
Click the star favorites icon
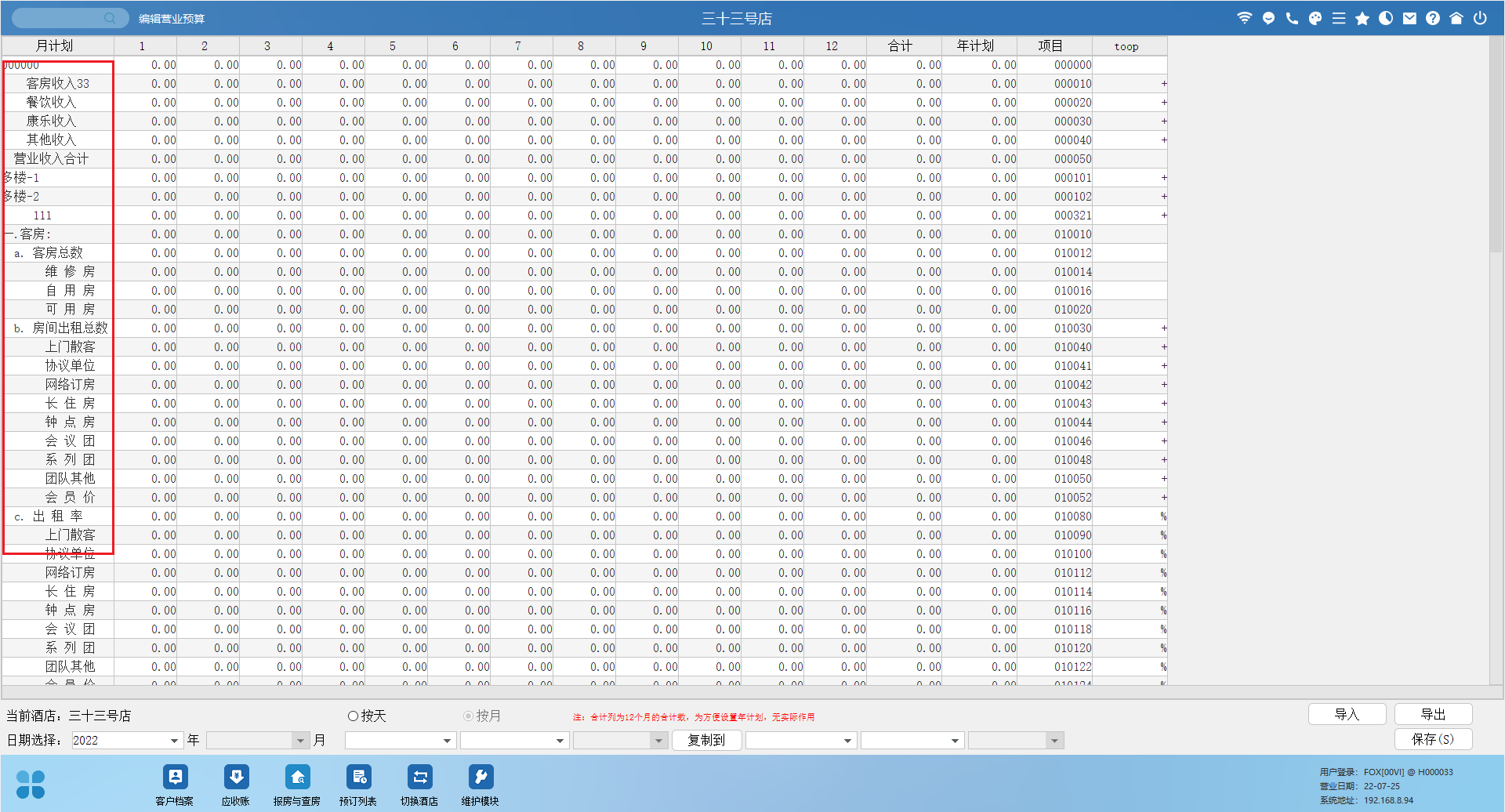(x=1362, y=18)
